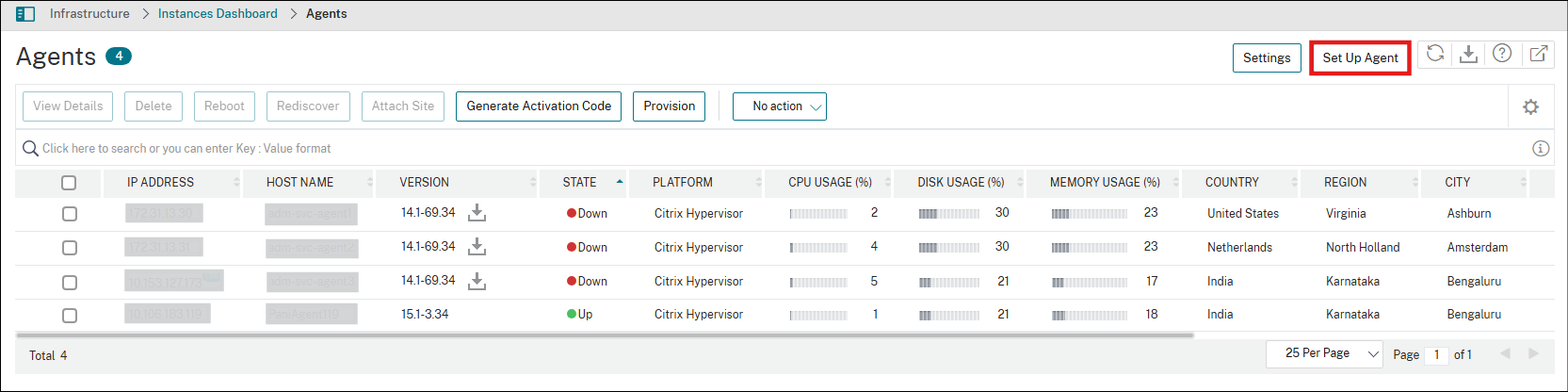
Task: Sort by MEMORY USAGE (%) column
Action: pos(1105,182)
